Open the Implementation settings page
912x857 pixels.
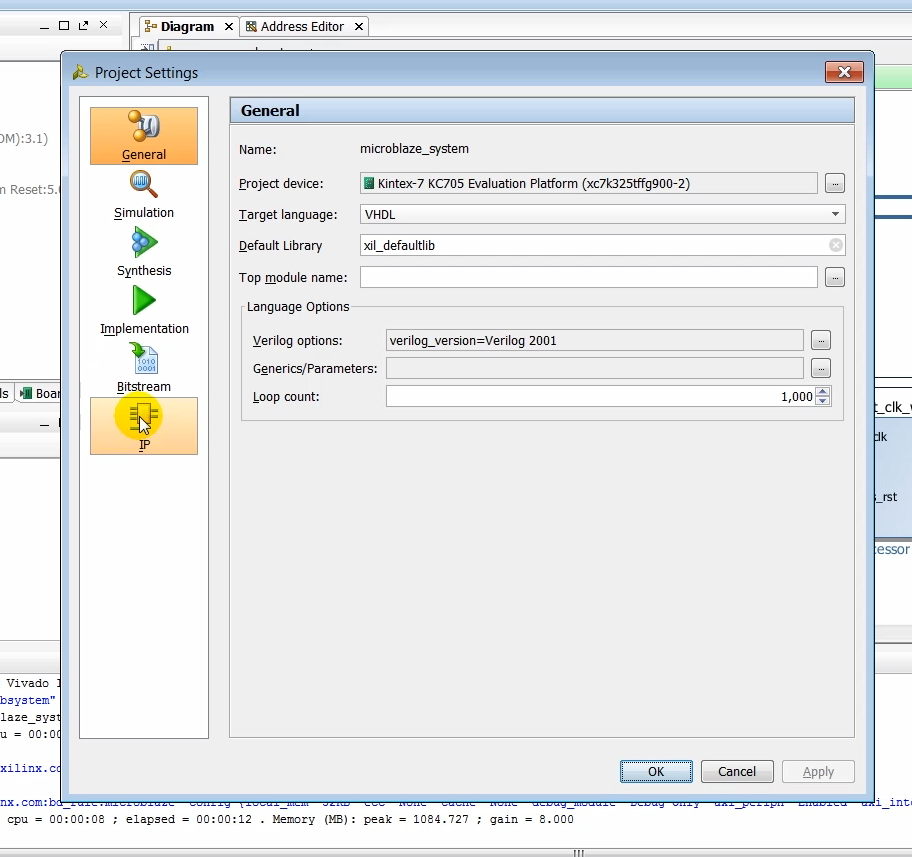tap(143, 310)
